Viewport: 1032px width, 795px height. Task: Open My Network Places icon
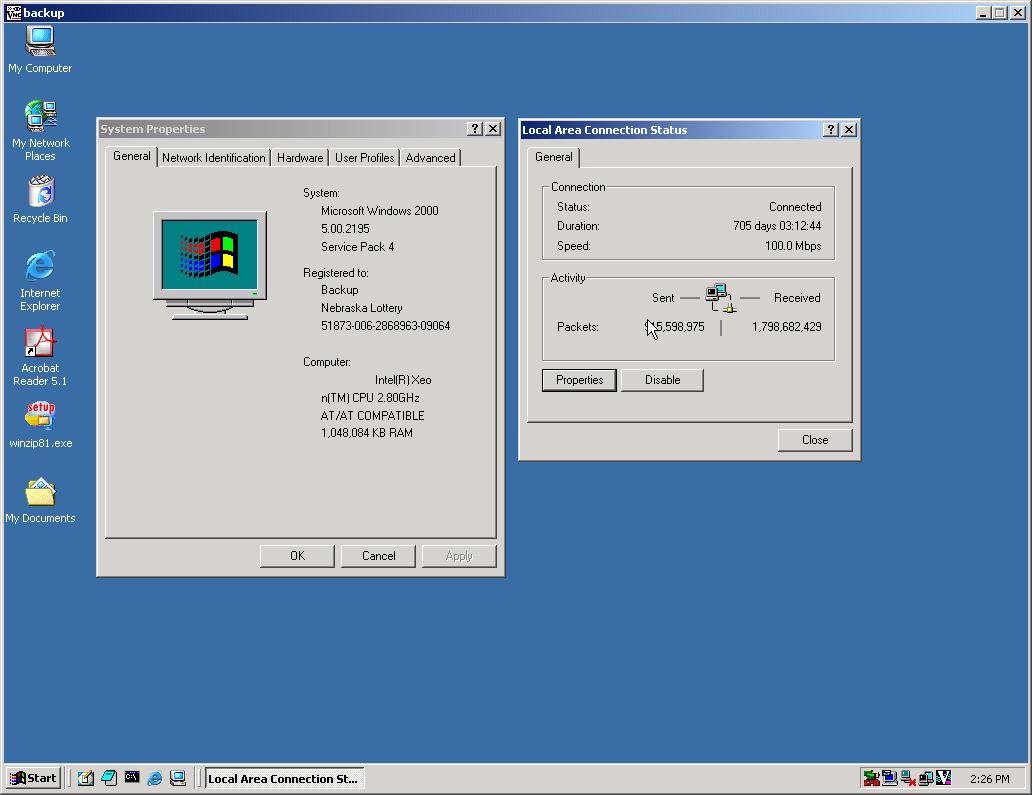pos(40,117)
